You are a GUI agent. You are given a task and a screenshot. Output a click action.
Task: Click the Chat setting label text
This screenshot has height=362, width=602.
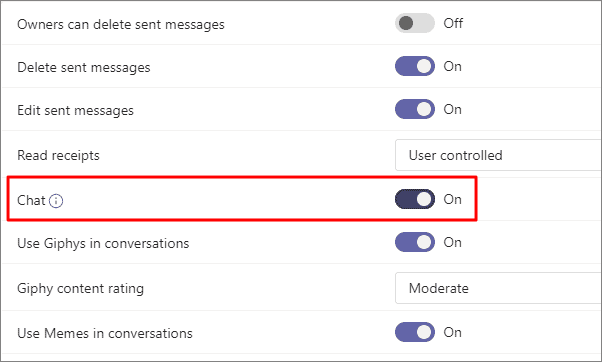(31, 200)
